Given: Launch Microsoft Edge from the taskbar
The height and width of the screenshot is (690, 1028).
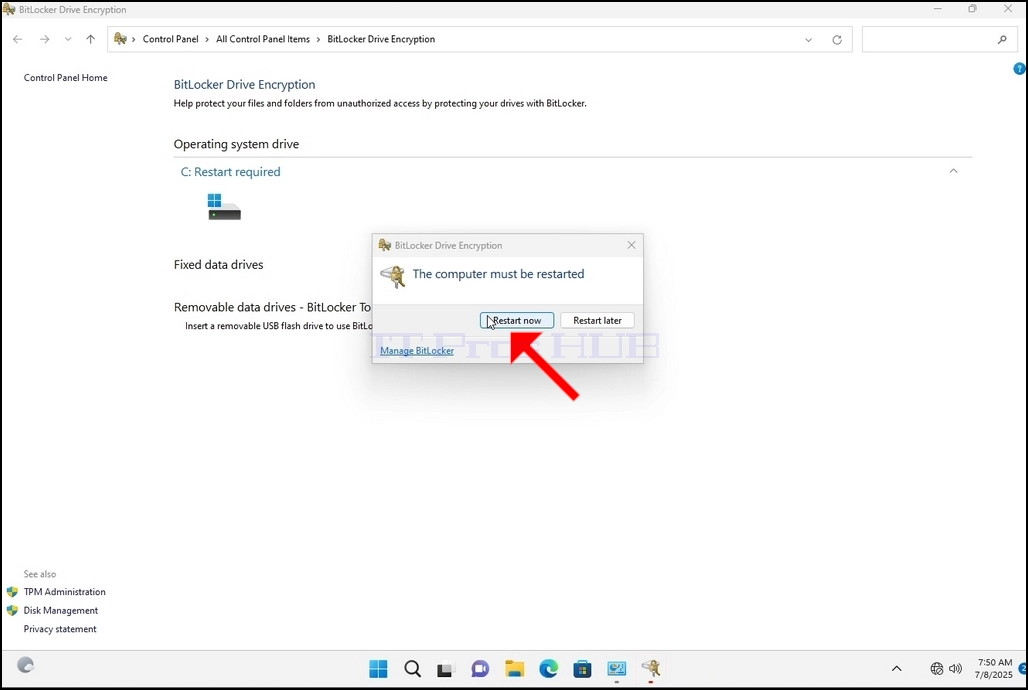Looking at the screenshot, I should [549, 669].
